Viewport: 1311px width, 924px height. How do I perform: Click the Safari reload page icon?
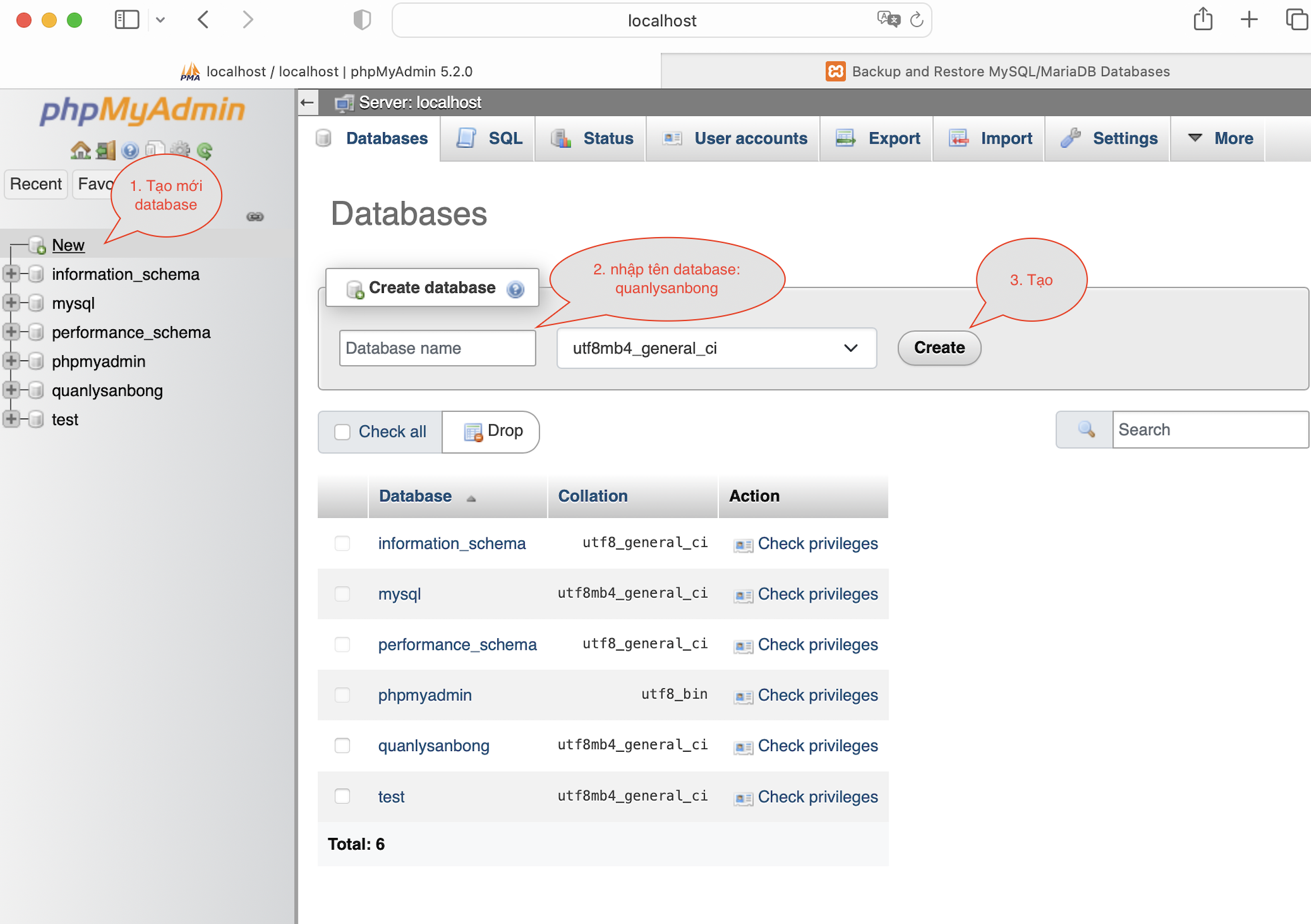pyautogui.click(x=916, y=20)
